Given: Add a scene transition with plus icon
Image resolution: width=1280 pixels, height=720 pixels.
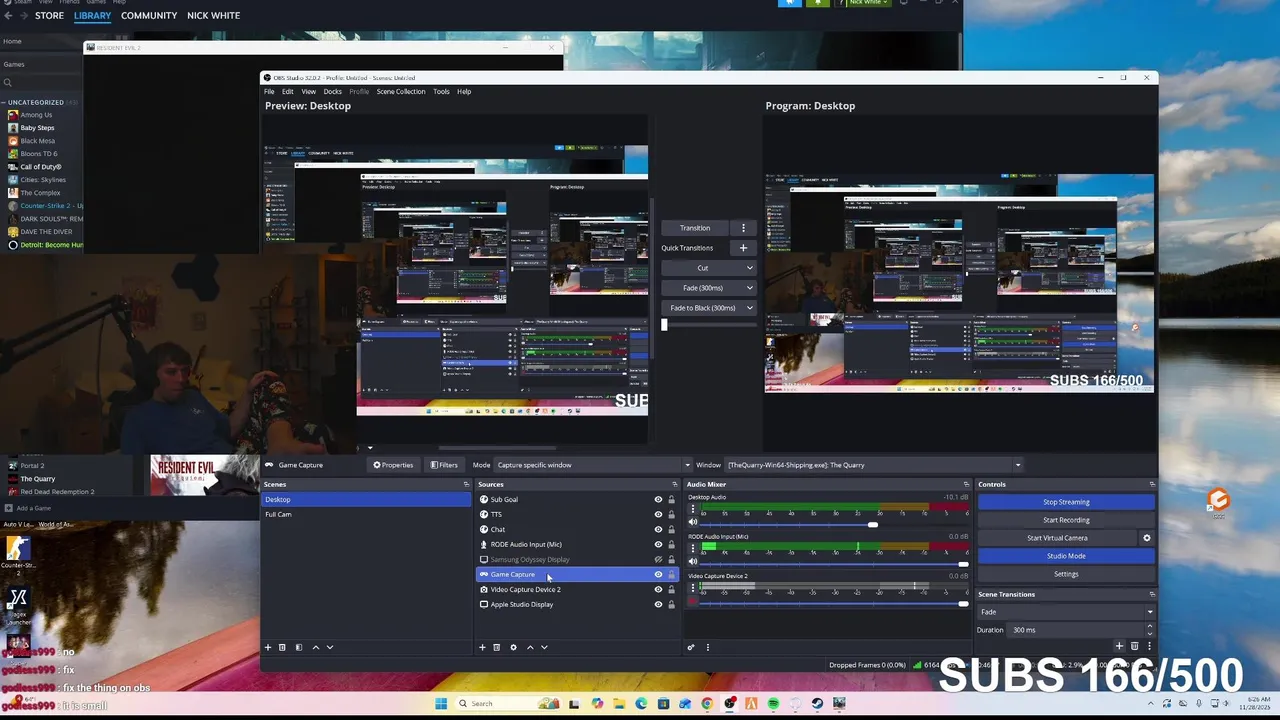Looking at the screenshot, I should click(1119, 646).
